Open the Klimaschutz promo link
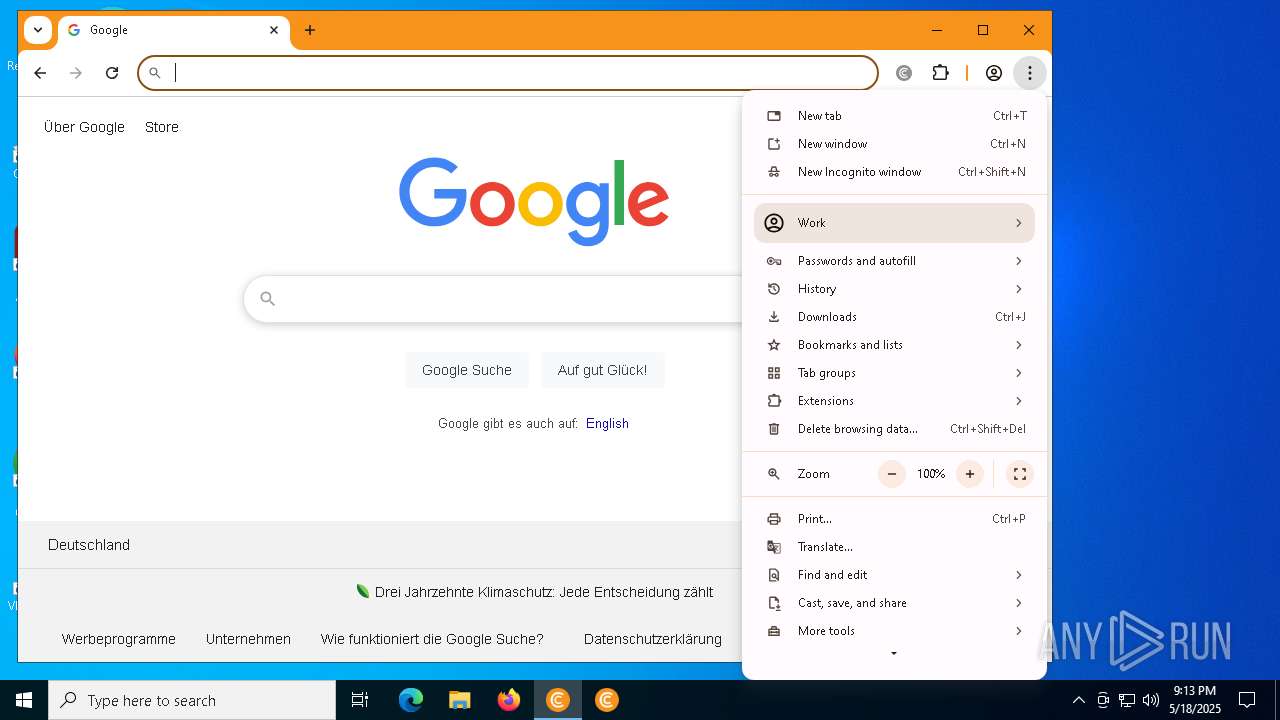Screen dimensions: 1280x720 click(544, 592)
